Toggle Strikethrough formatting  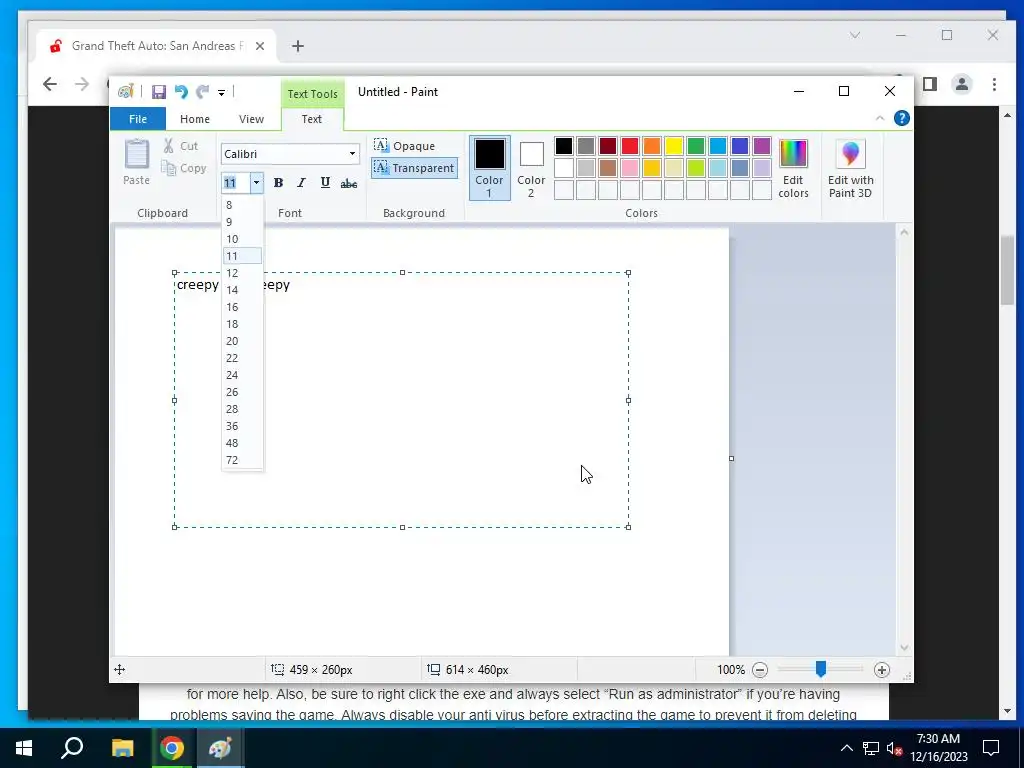349,183
